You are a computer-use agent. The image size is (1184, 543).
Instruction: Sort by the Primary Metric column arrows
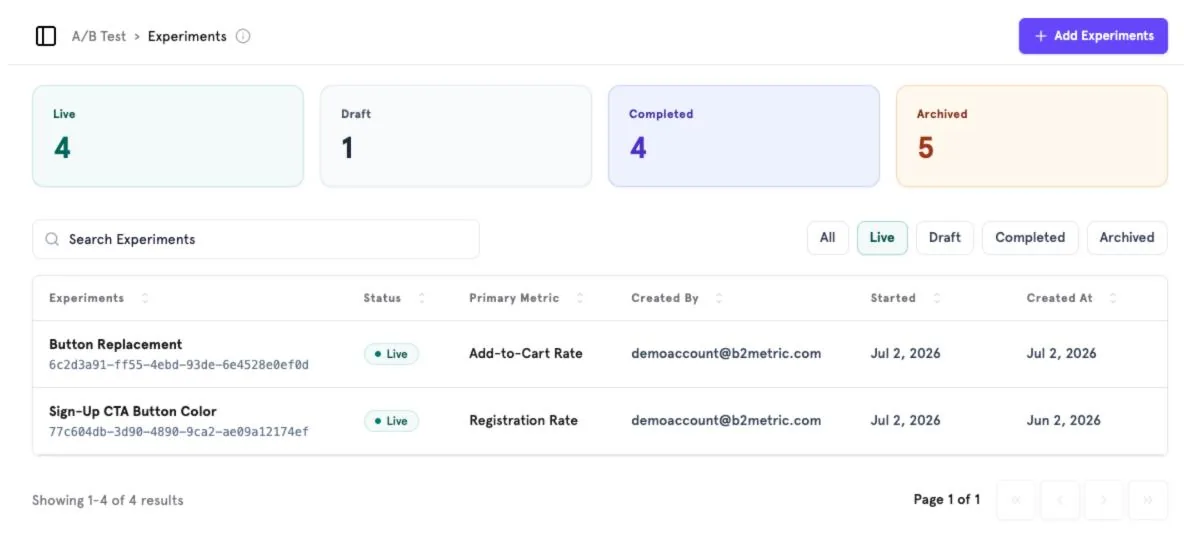point(580,298)
